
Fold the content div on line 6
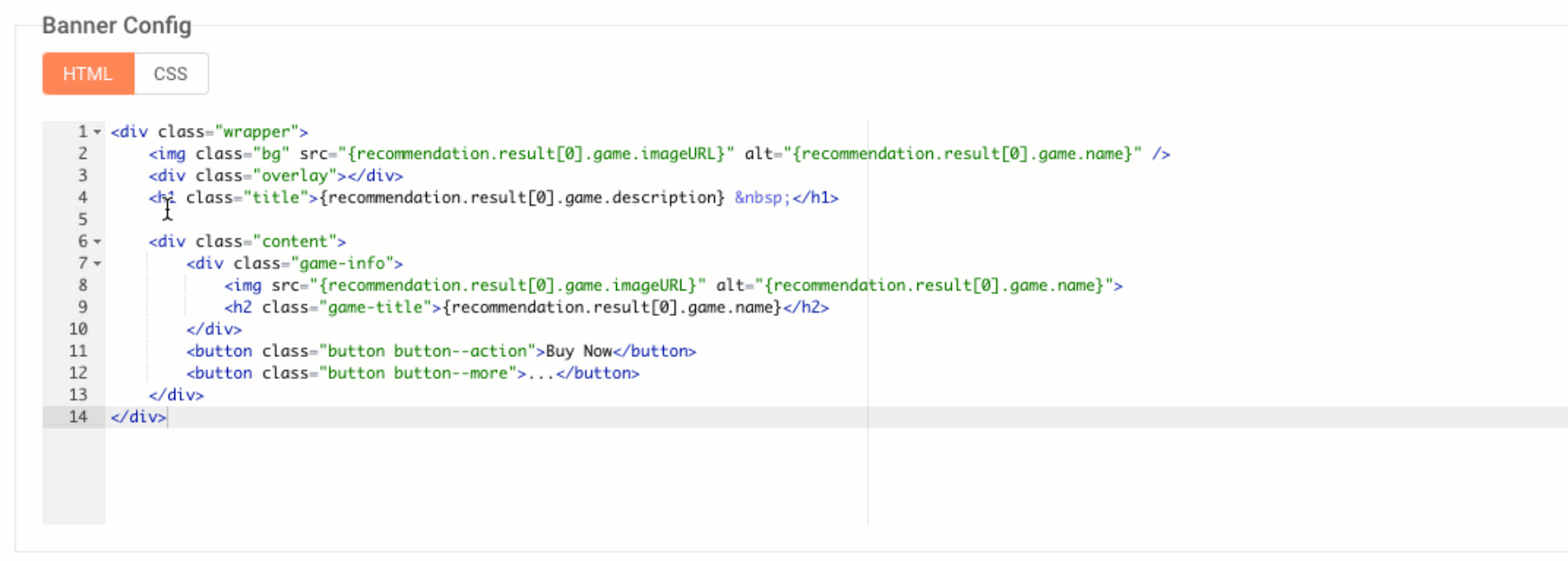[97, 242]
